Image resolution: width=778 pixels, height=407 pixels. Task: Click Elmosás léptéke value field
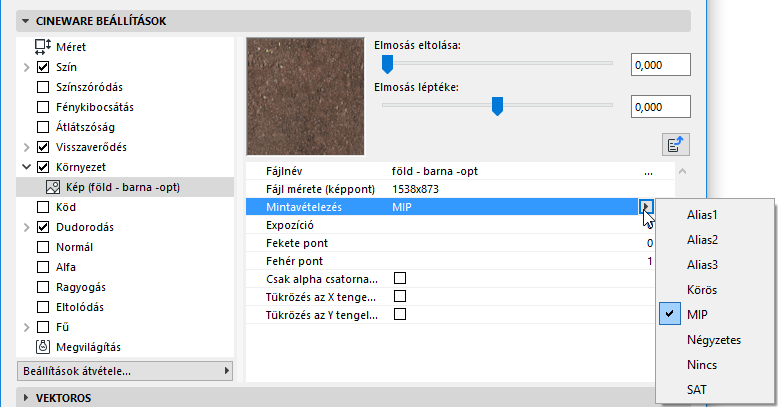660,107
